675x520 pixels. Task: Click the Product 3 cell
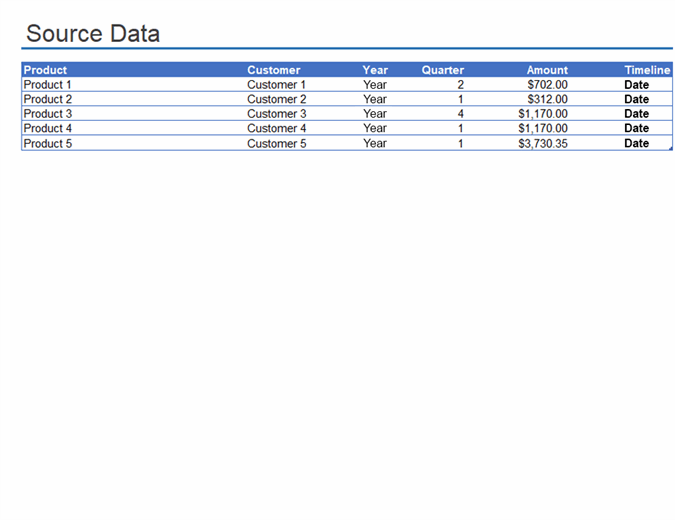pos(48,114)
